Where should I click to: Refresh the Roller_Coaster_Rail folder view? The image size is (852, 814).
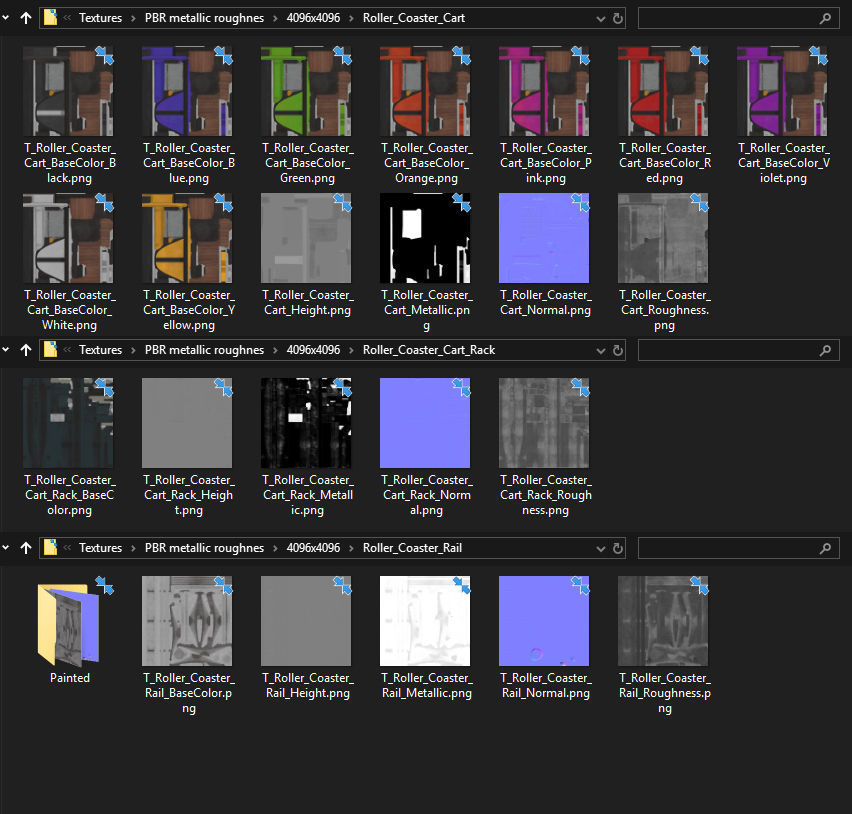[618, 548]
